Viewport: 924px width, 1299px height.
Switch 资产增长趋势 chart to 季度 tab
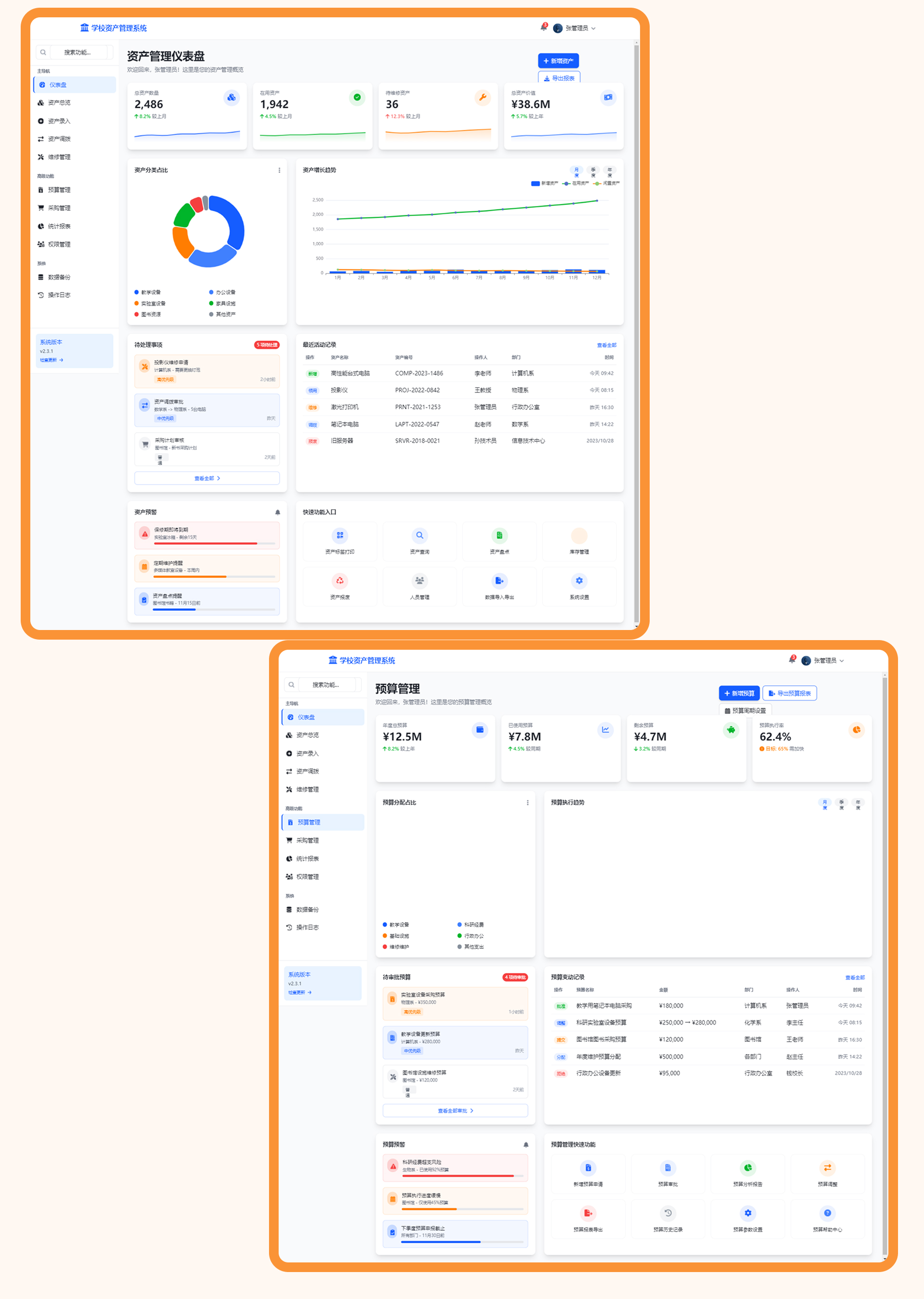pyautogui.click(x=593, y=172)
